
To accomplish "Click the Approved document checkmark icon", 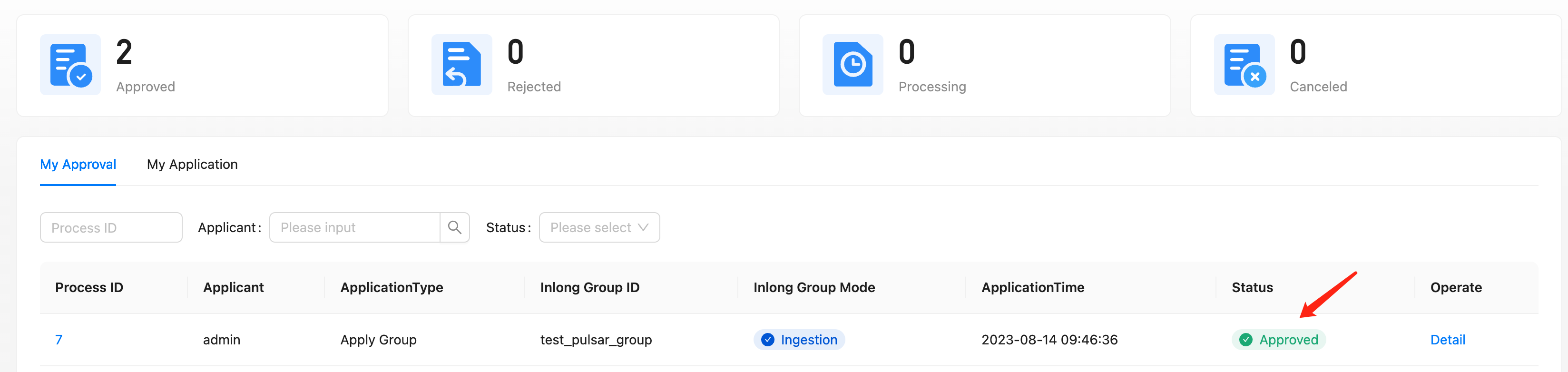I will point(70,65).
